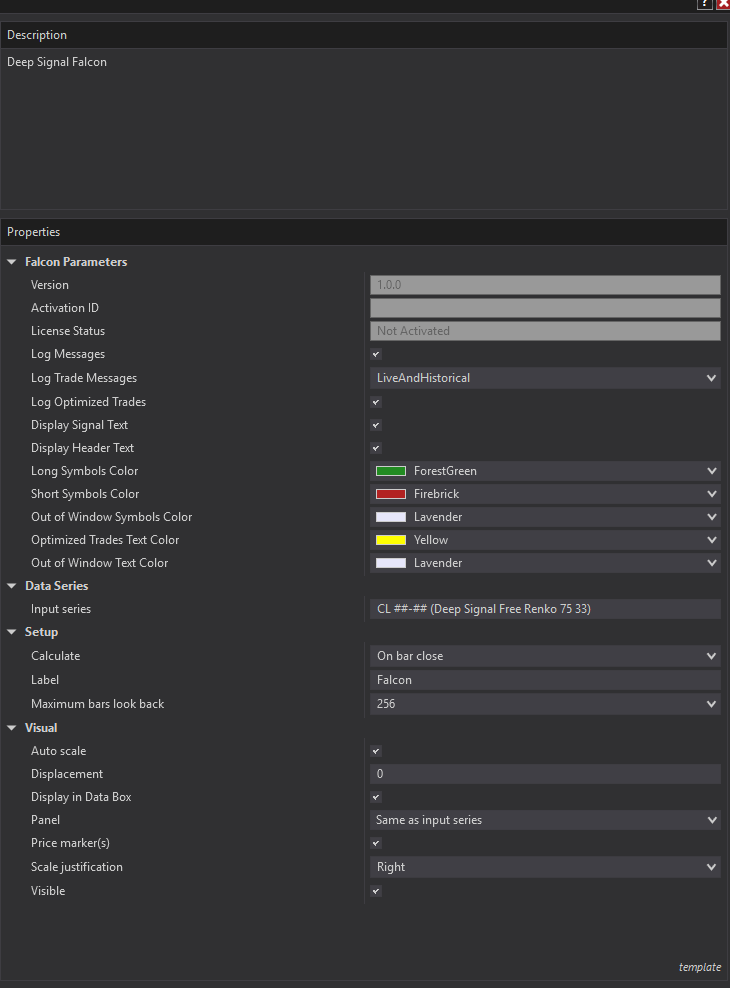Click the template link
The height and width of the screenshot is (988, 730).
click(699, 967)
